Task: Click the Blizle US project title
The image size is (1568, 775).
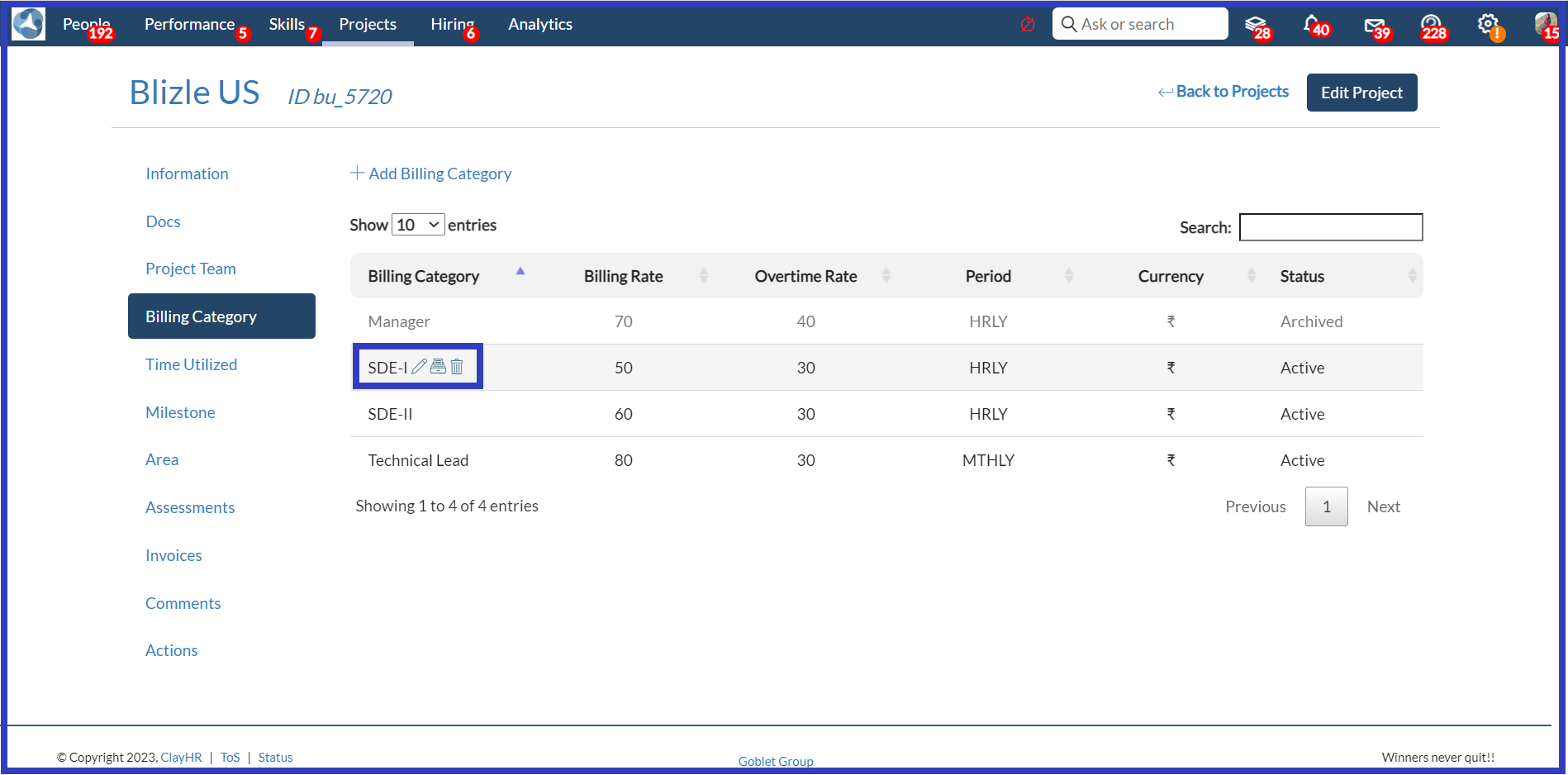Action: (x=195, y=93)
